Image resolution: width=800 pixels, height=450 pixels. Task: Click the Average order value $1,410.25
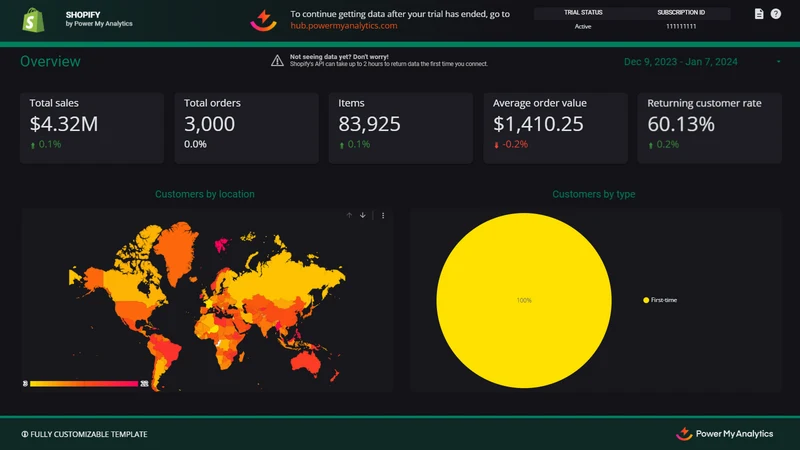pyautogui.click(x=538, y=124)
